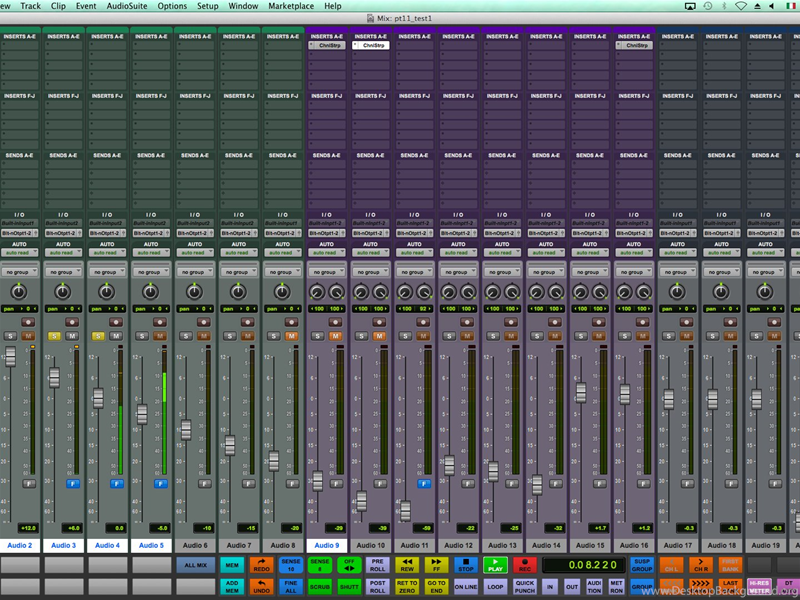
Task: Click the red REC button
Action: coord(525,566)
